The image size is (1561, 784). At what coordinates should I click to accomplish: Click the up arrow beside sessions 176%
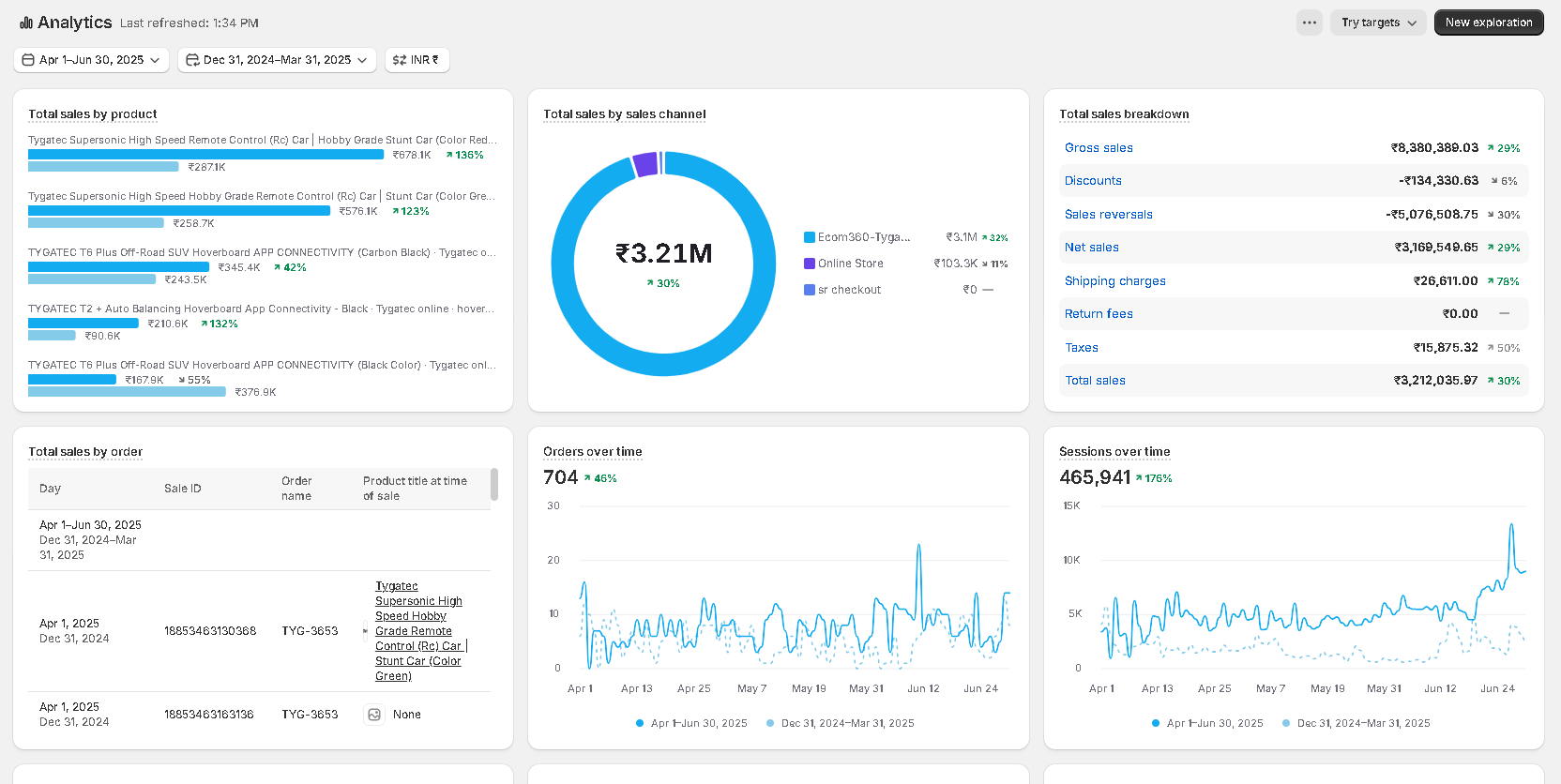pos(1139,478)
